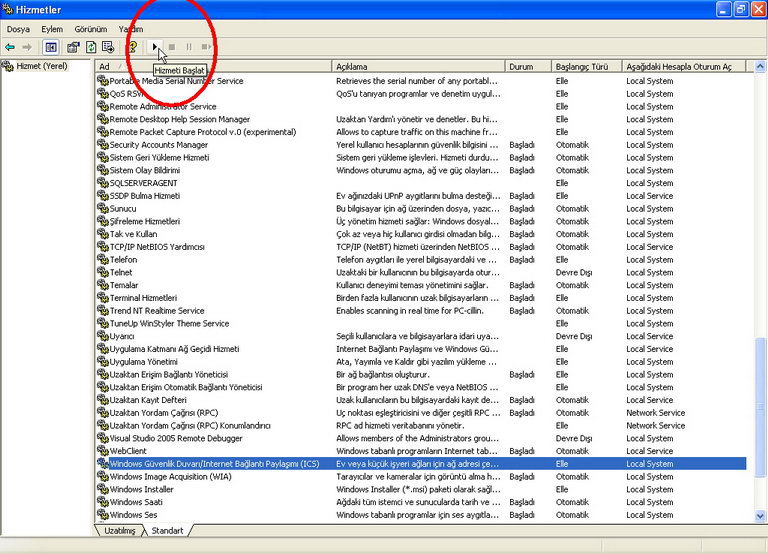Select Remote Packet Capture Protocol v.0 service
The height and width of the screenshot is (554, 768).
click(x=421, y=132)
